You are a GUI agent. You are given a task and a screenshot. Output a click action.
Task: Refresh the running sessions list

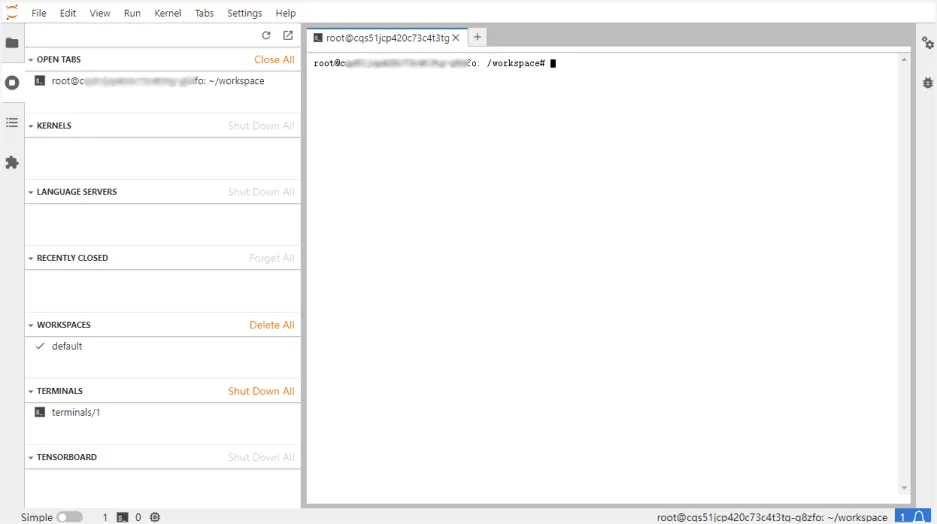[x=266, y=35]
